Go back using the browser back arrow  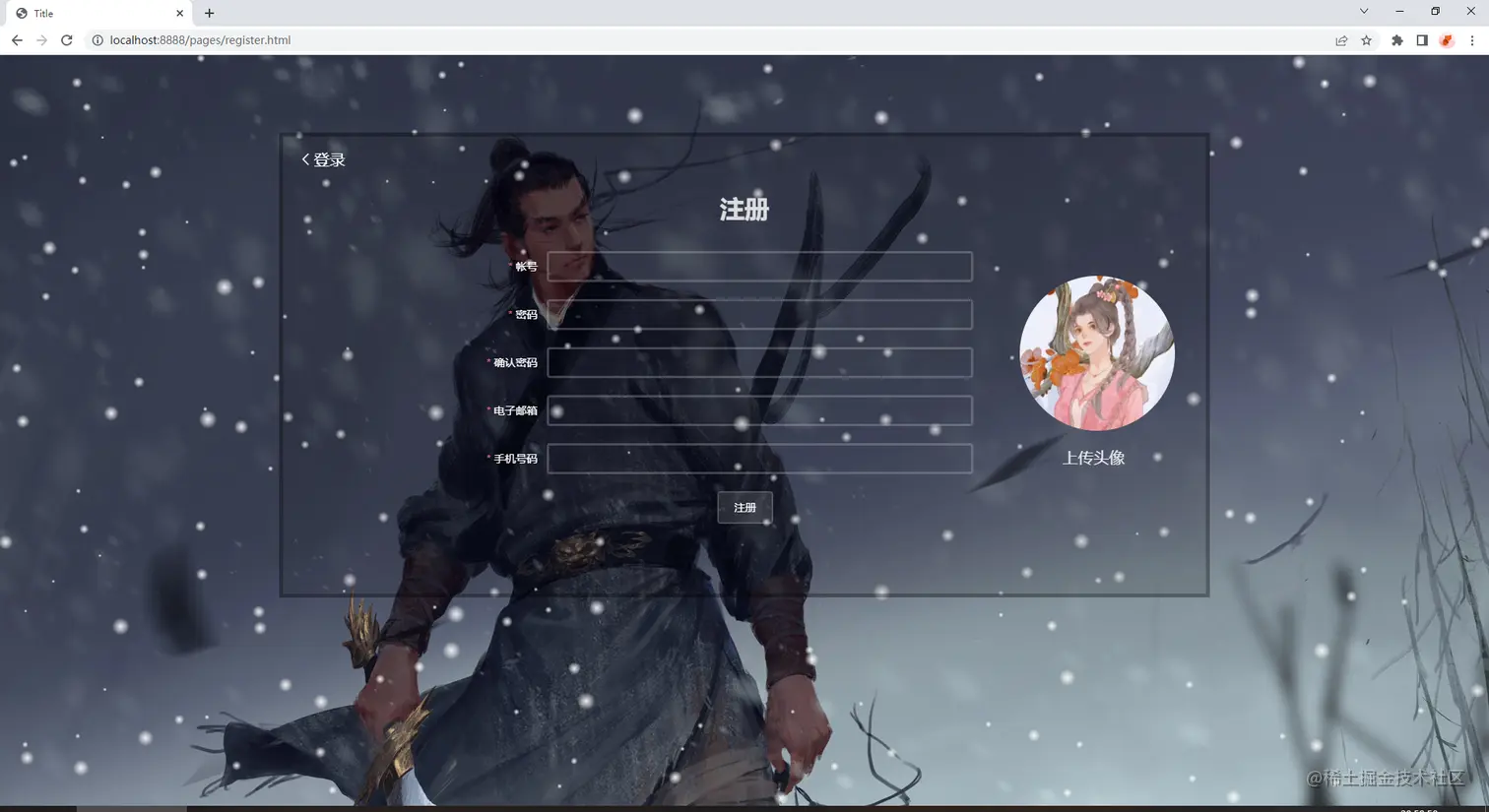click(17, 40)
